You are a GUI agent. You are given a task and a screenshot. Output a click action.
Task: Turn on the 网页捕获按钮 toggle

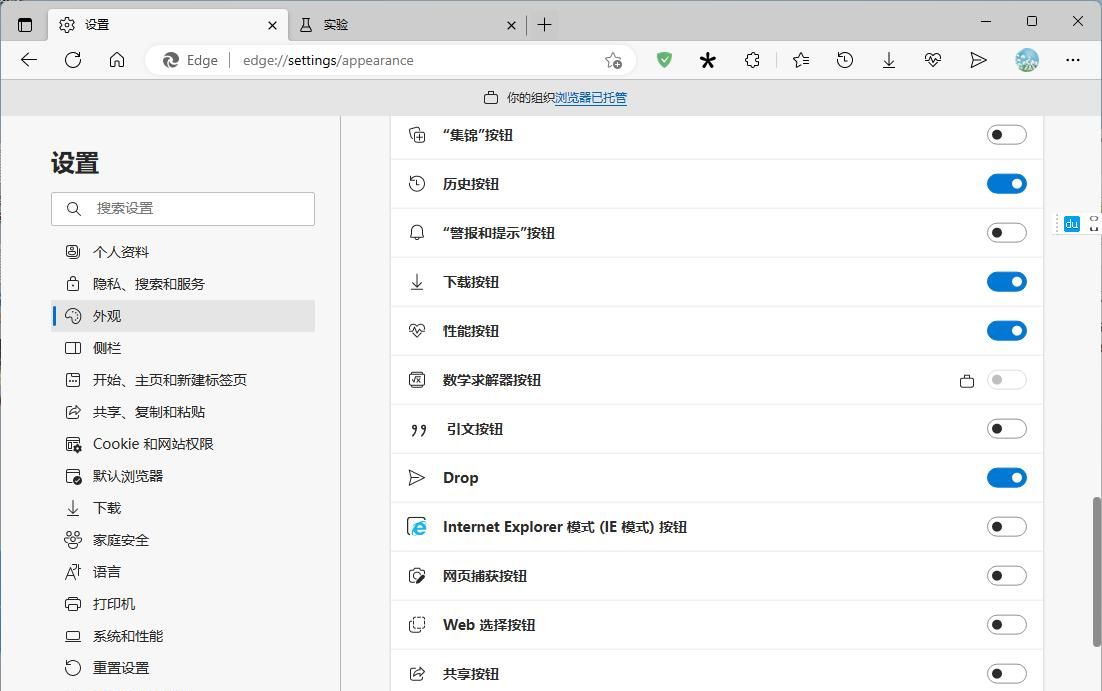tap(1006, 576)
